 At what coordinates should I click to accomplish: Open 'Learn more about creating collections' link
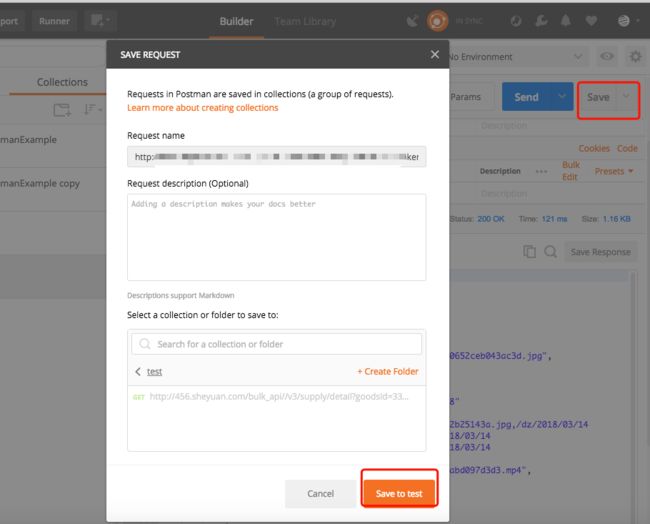pos(203,108)
